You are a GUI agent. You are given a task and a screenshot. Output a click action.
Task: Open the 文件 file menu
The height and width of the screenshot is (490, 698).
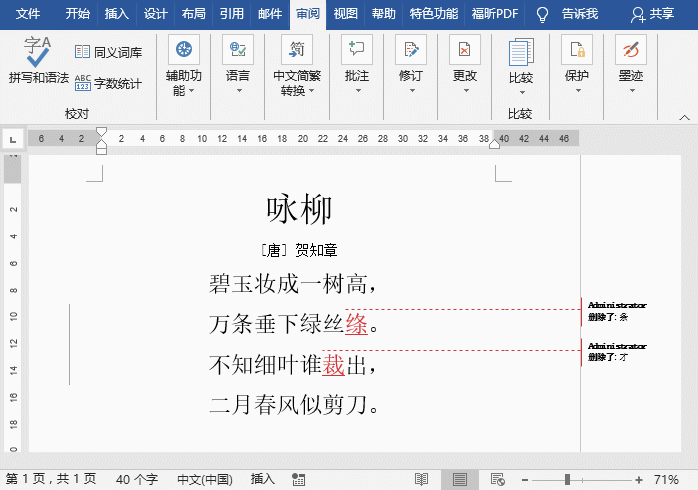[x=28, y=14]
